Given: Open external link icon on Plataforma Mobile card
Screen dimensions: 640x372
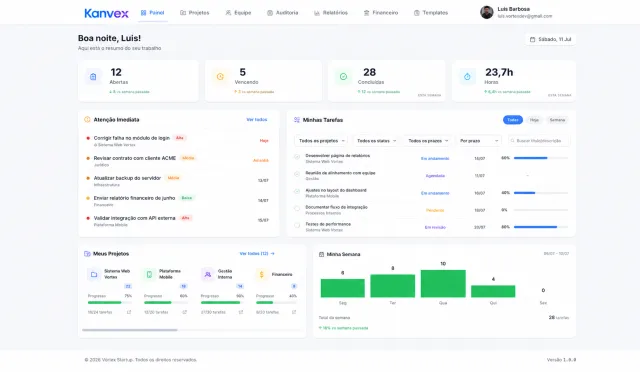Looking at the screenshot, I should (x=184, y=312).
